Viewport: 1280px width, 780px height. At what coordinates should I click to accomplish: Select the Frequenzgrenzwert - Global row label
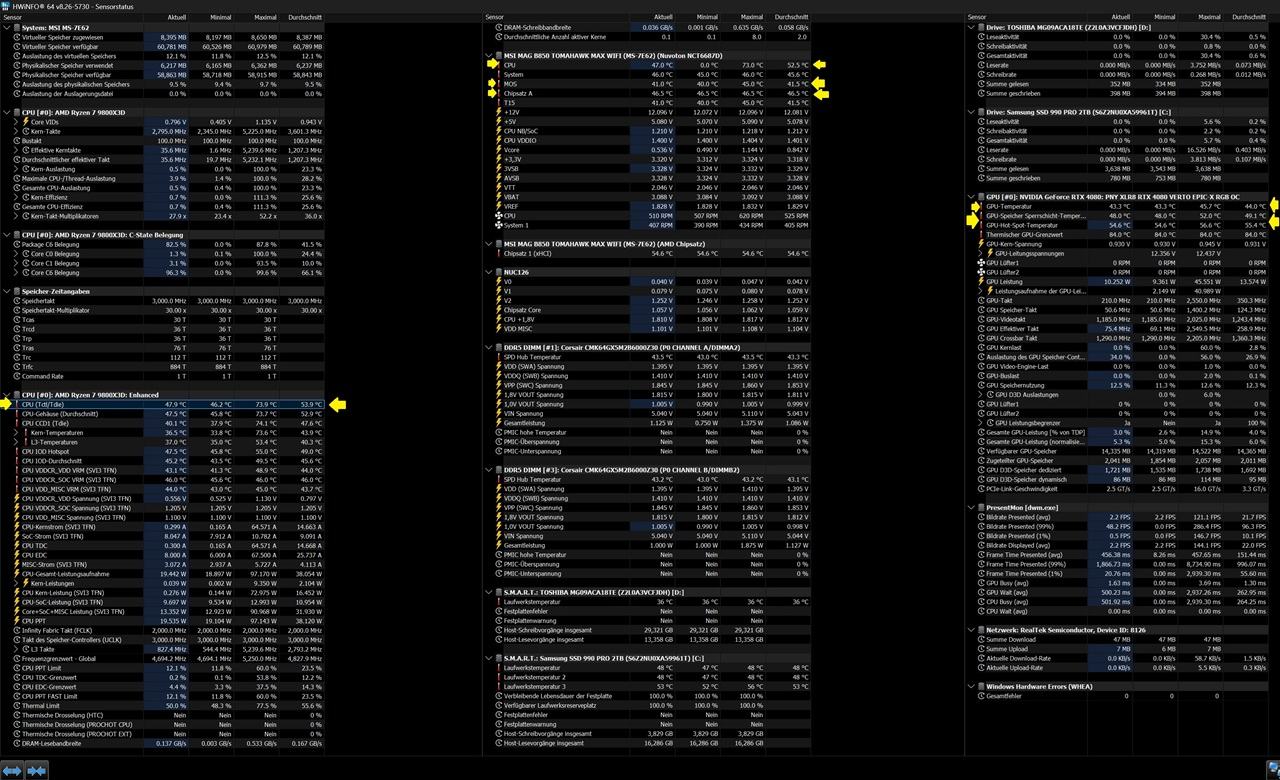60,659
